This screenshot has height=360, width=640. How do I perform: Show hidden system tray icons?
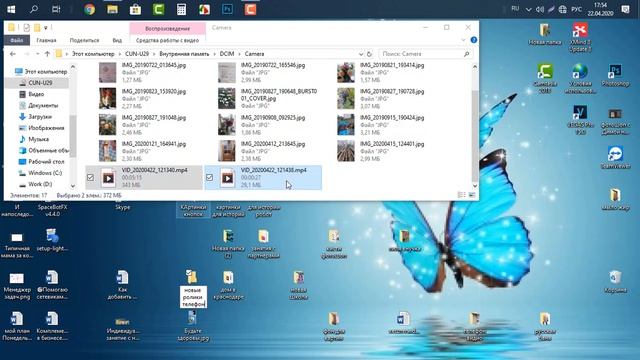(529, 9)
